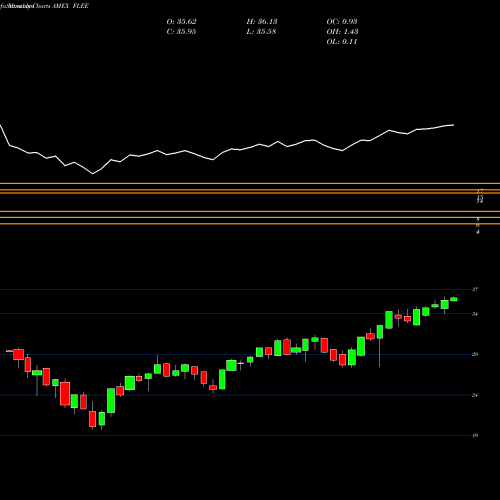Click the price axis label '24'

click(475, 395)
